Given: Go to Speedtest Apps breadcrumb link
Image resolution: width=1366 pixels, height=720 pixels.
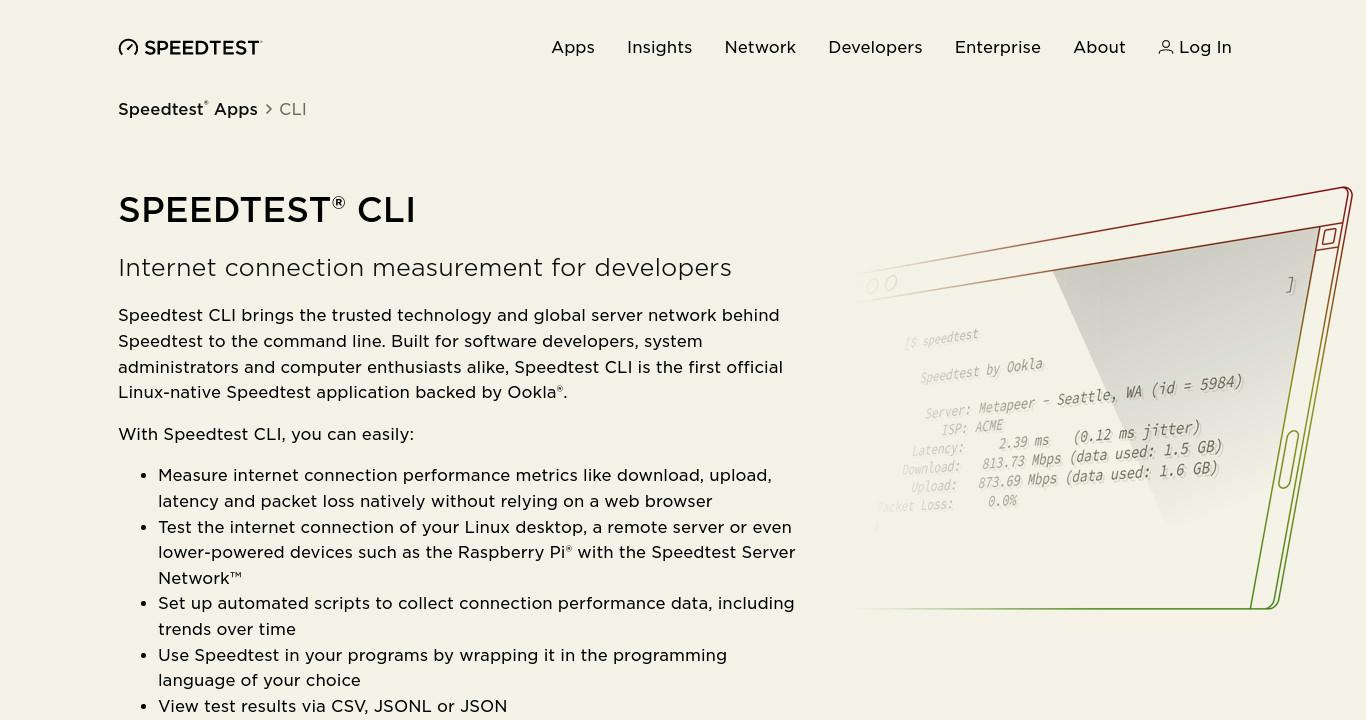Looking at the screenshot, I should (x=188, y=109).
